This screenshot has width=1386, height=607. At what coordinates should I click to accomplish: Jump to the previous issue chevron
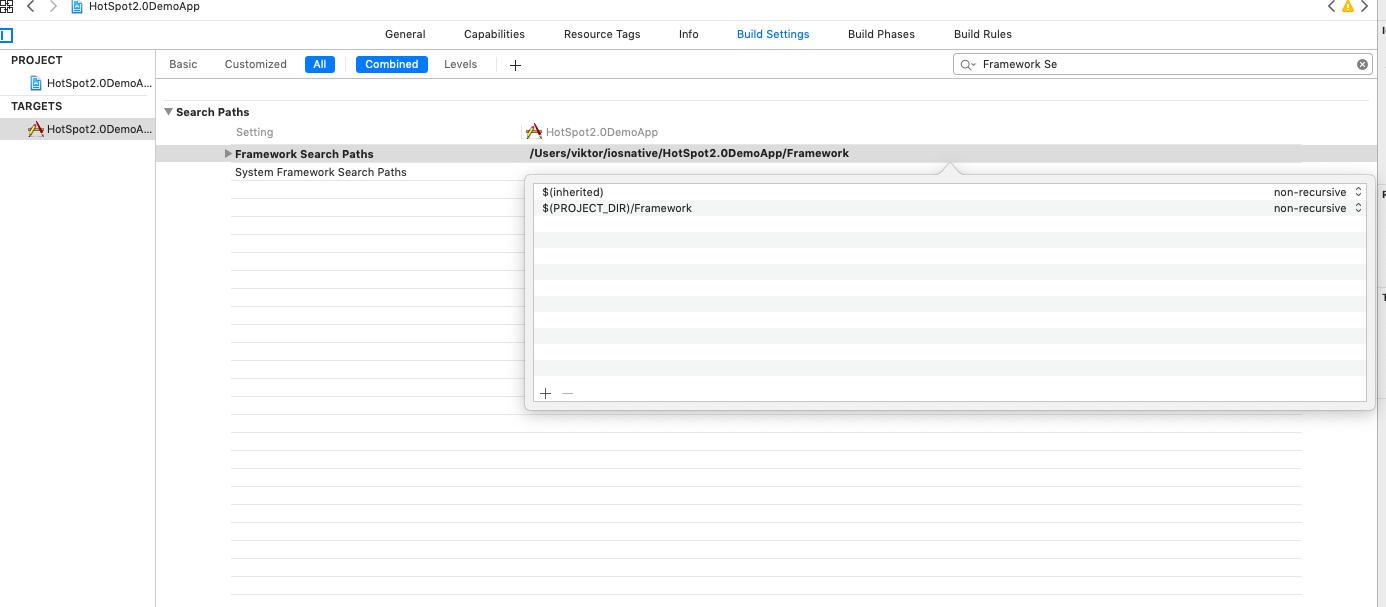coord(1332,6)
